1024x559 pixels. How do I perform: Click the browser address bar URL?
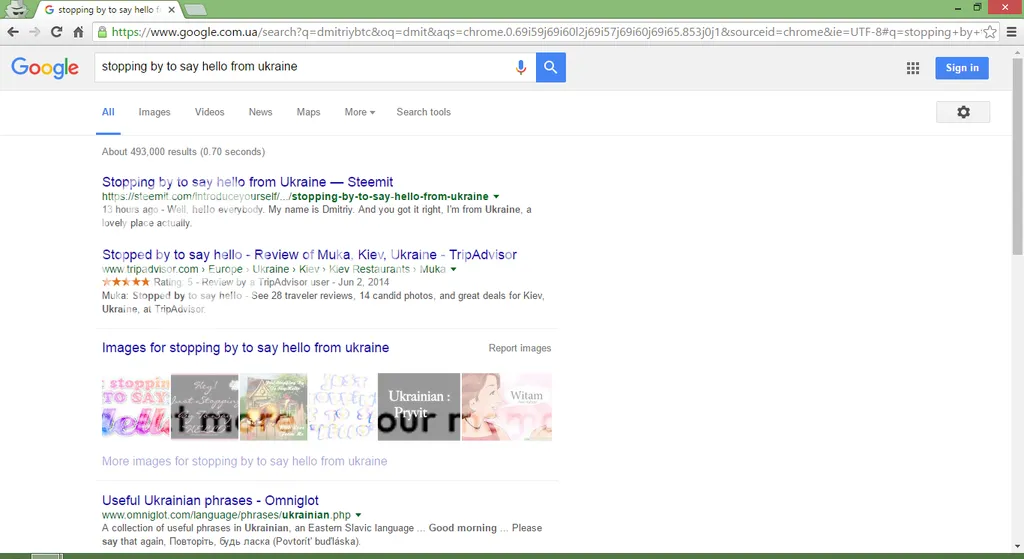pyautogui.click(x=545, y=32)
